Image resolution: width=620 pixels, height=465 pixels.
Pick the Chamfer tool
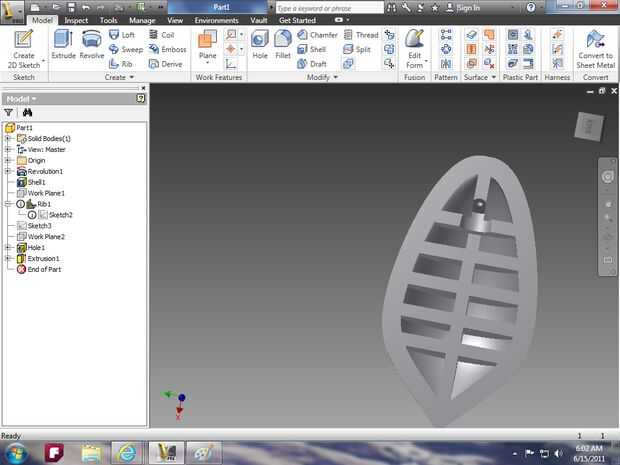coord(316,34)
